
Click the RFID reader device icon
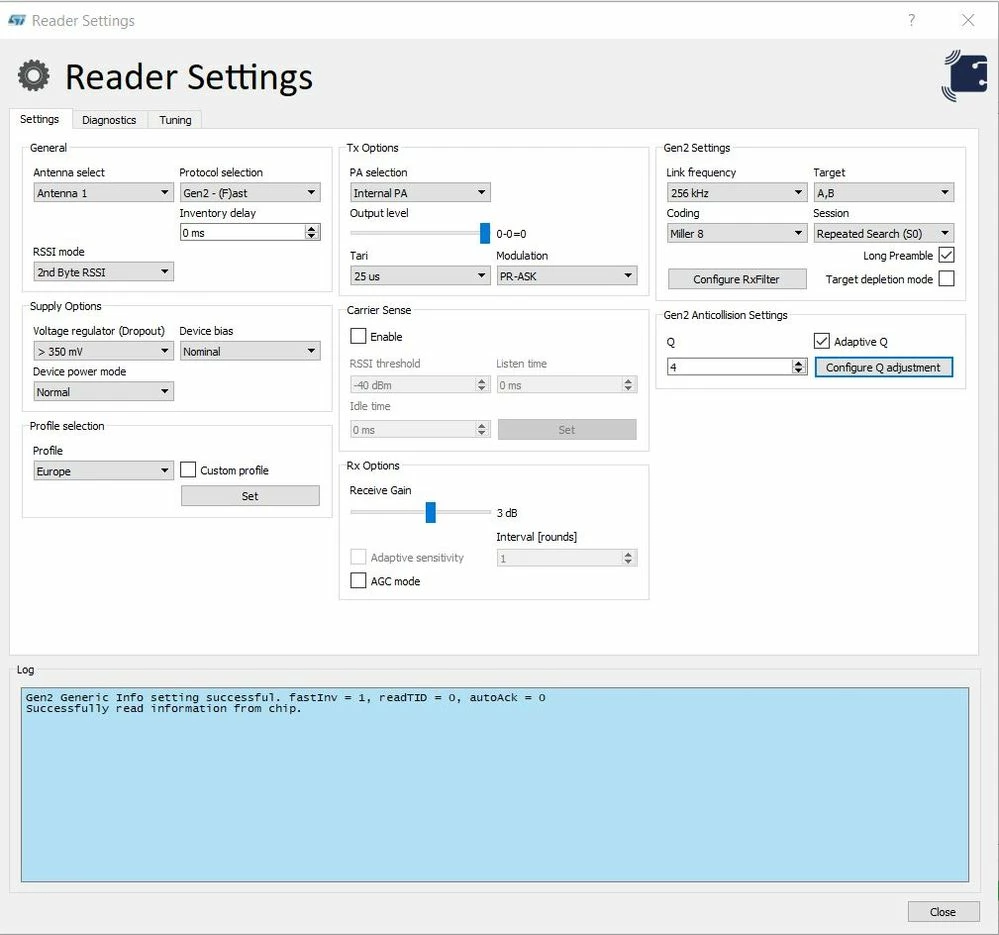pos(965,76)
